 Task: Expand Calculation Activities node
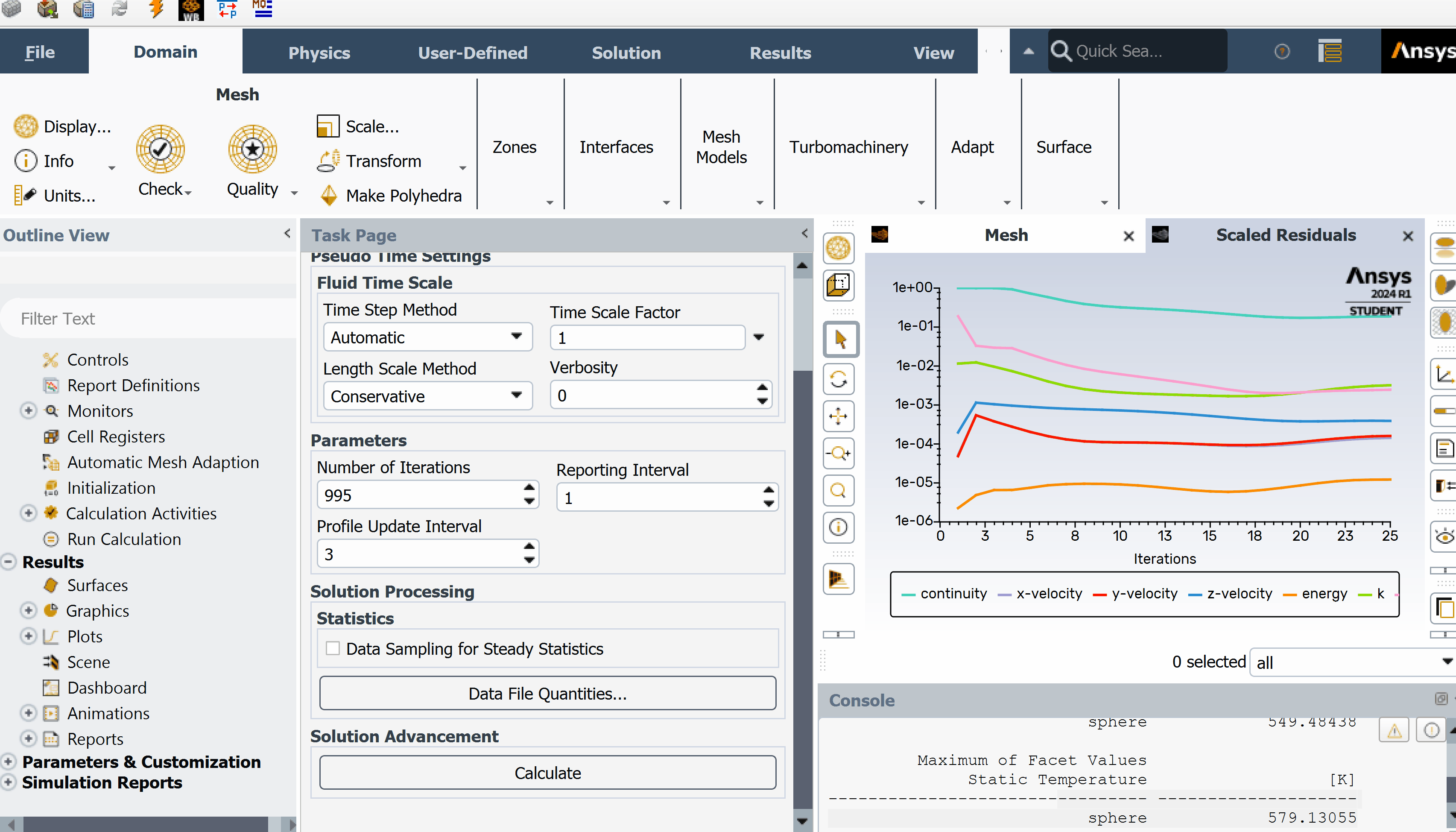pyautogui.click(x=28, y=513)
